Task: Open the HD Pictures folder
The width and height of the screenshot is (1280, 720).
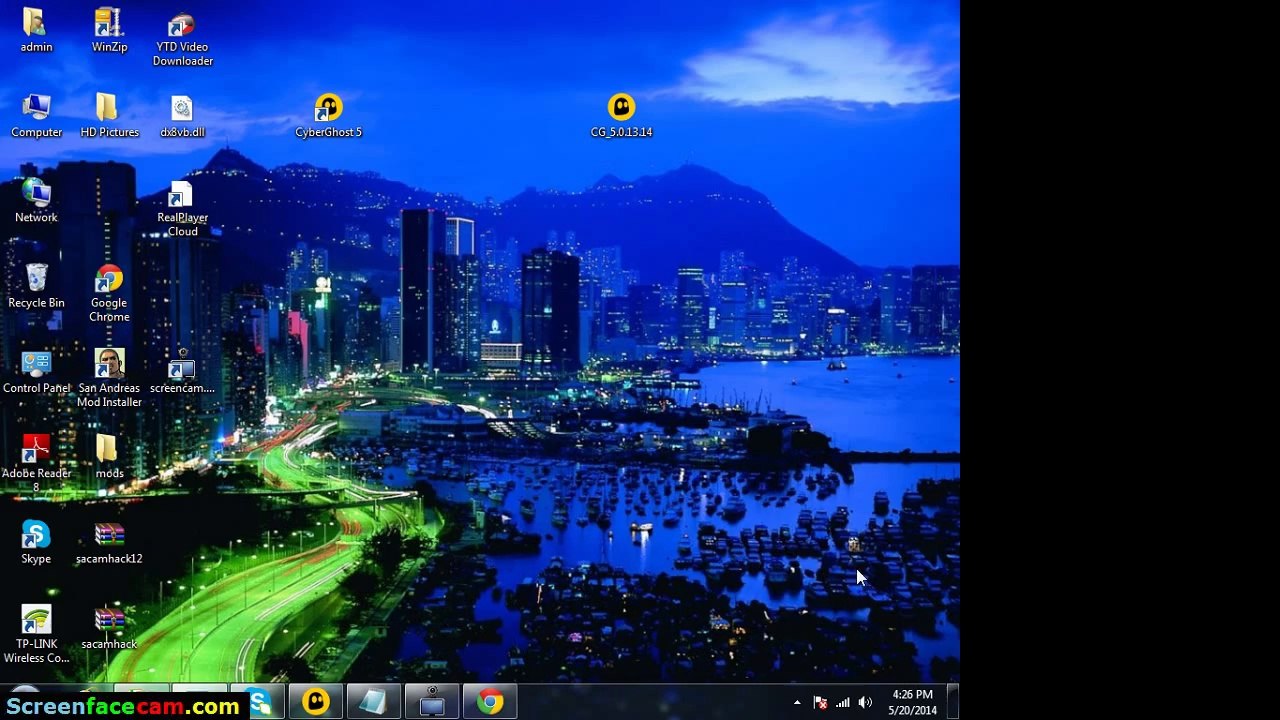Action: coord(109,116)
